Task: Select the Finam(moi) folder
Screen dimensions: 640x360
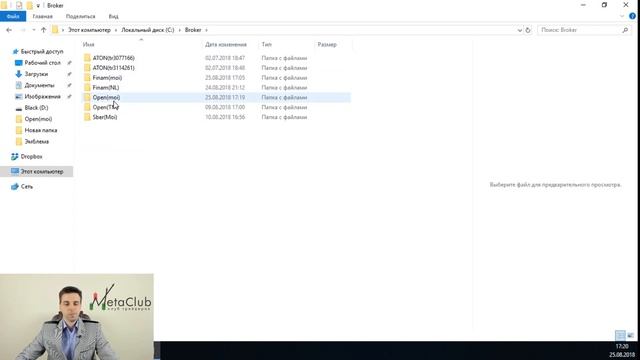Action: tap(107, 78)
